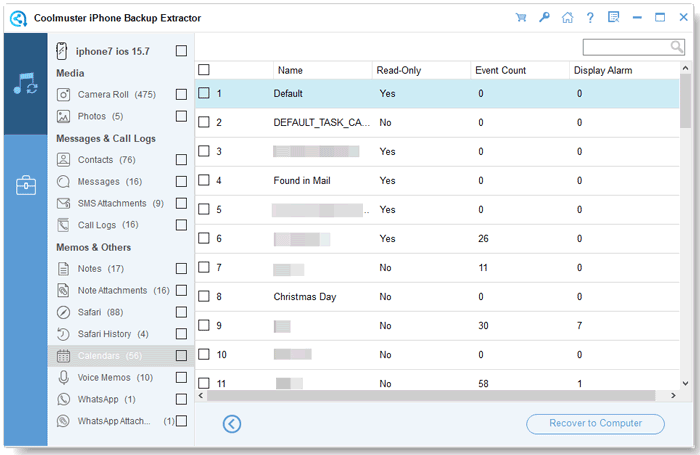Tick the SMS Attachments checkbox
Image resolution: width=700 pixels, height=455 pixels.
(181, 204)
